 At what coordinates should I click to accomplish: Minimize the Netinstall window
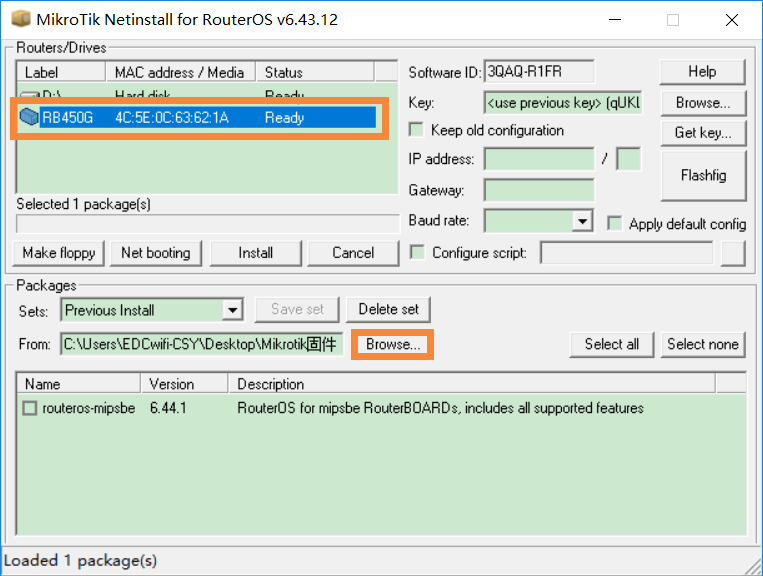615,20
